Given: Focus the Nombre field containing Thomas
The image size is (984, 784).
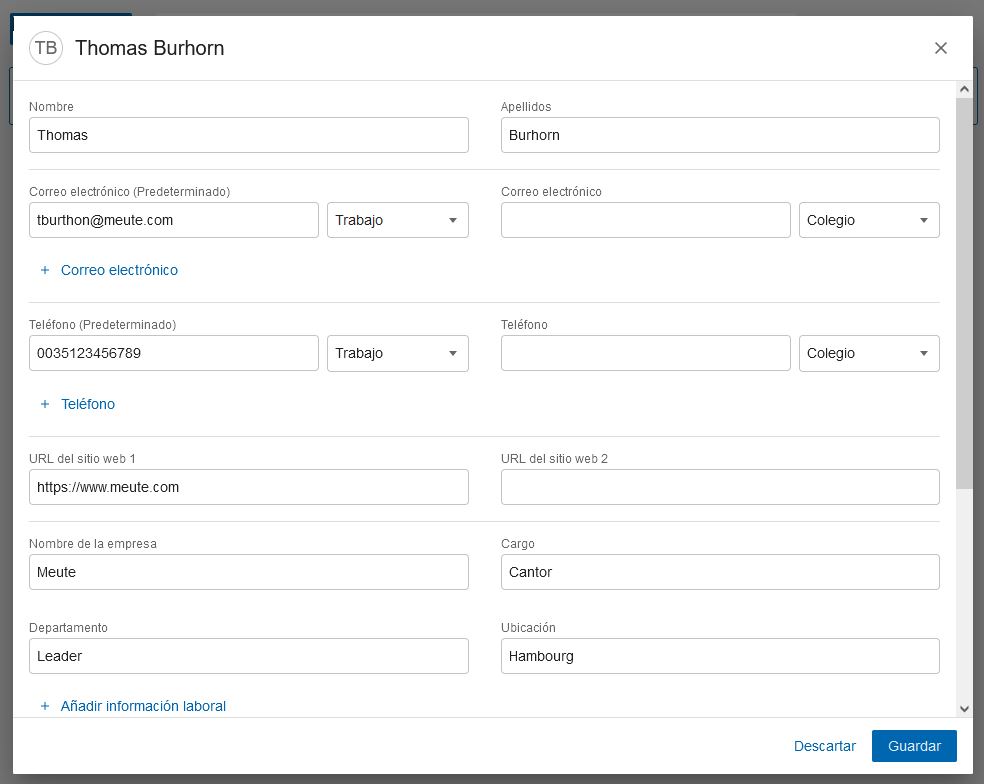Looking at the screenshot, I should 248,135.
